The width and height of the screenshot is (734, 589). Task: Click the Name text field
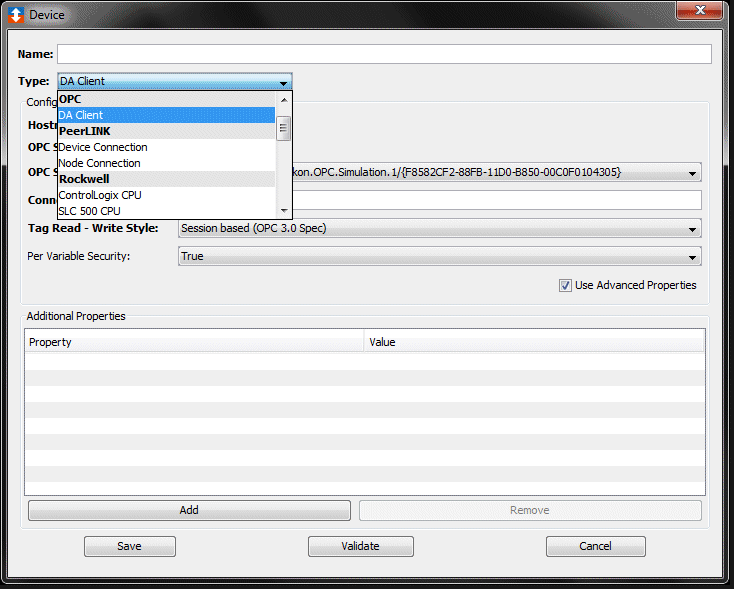click(x=384, y=54)
